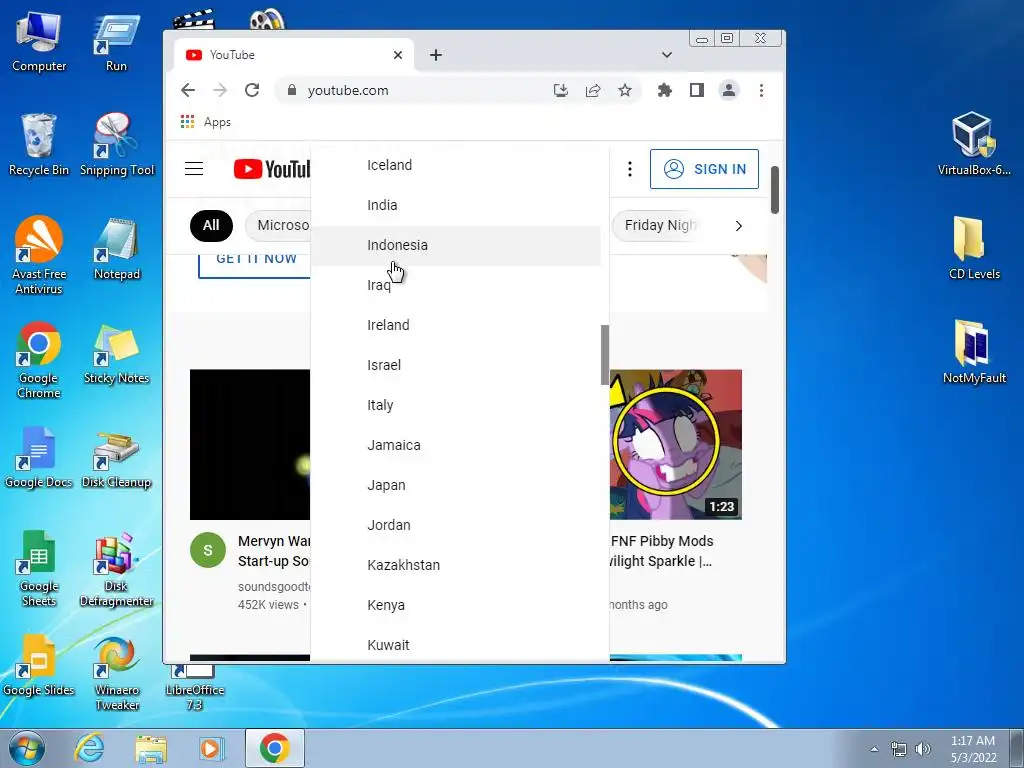Select Snipping Tool desktop icon
Screen dimensions: 1024x768
pyautogui.click(x=117, y=144)
